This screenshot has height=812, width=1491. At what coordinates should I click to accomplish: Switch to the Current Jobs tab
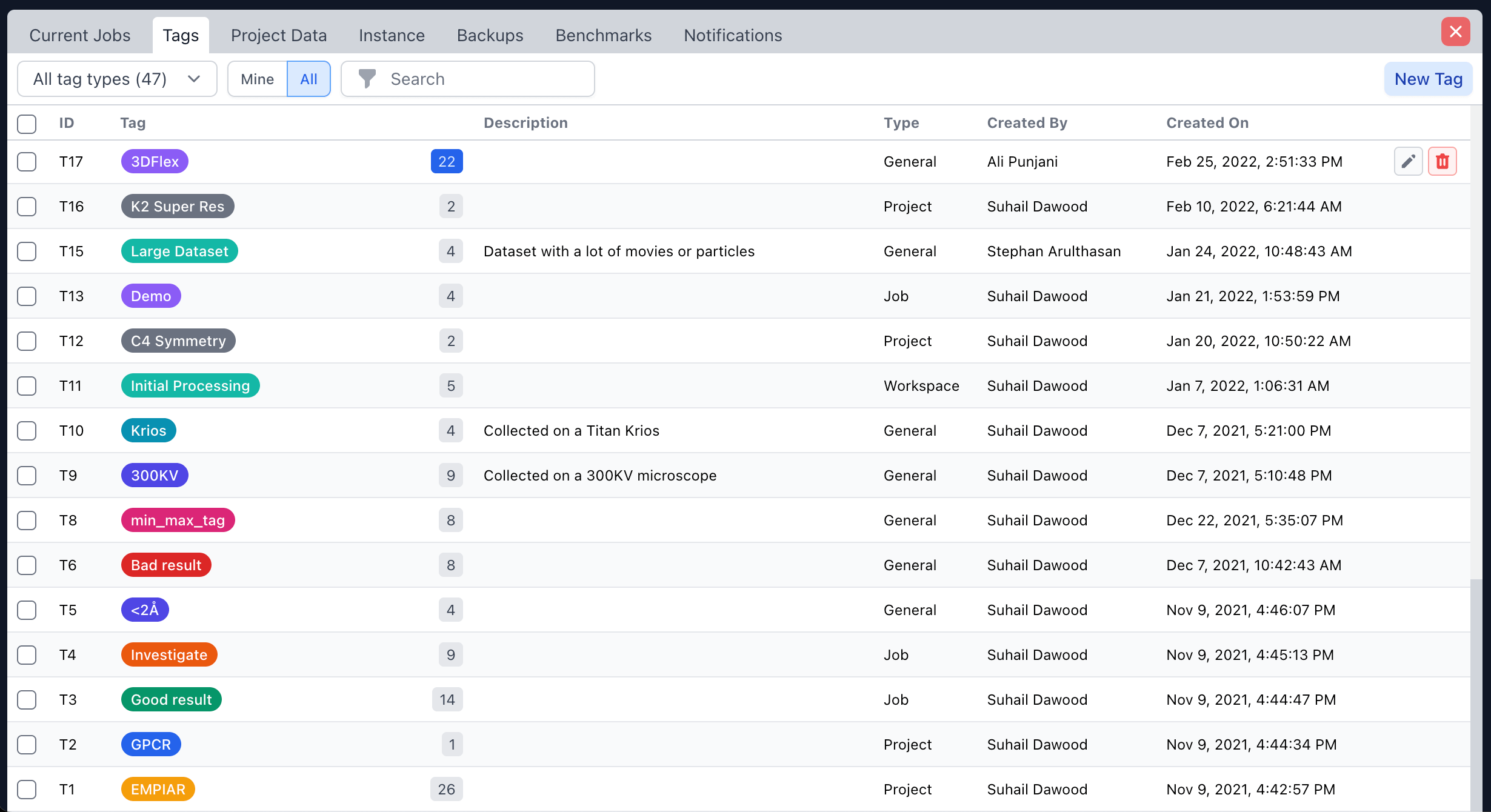(x=79, y=35)
